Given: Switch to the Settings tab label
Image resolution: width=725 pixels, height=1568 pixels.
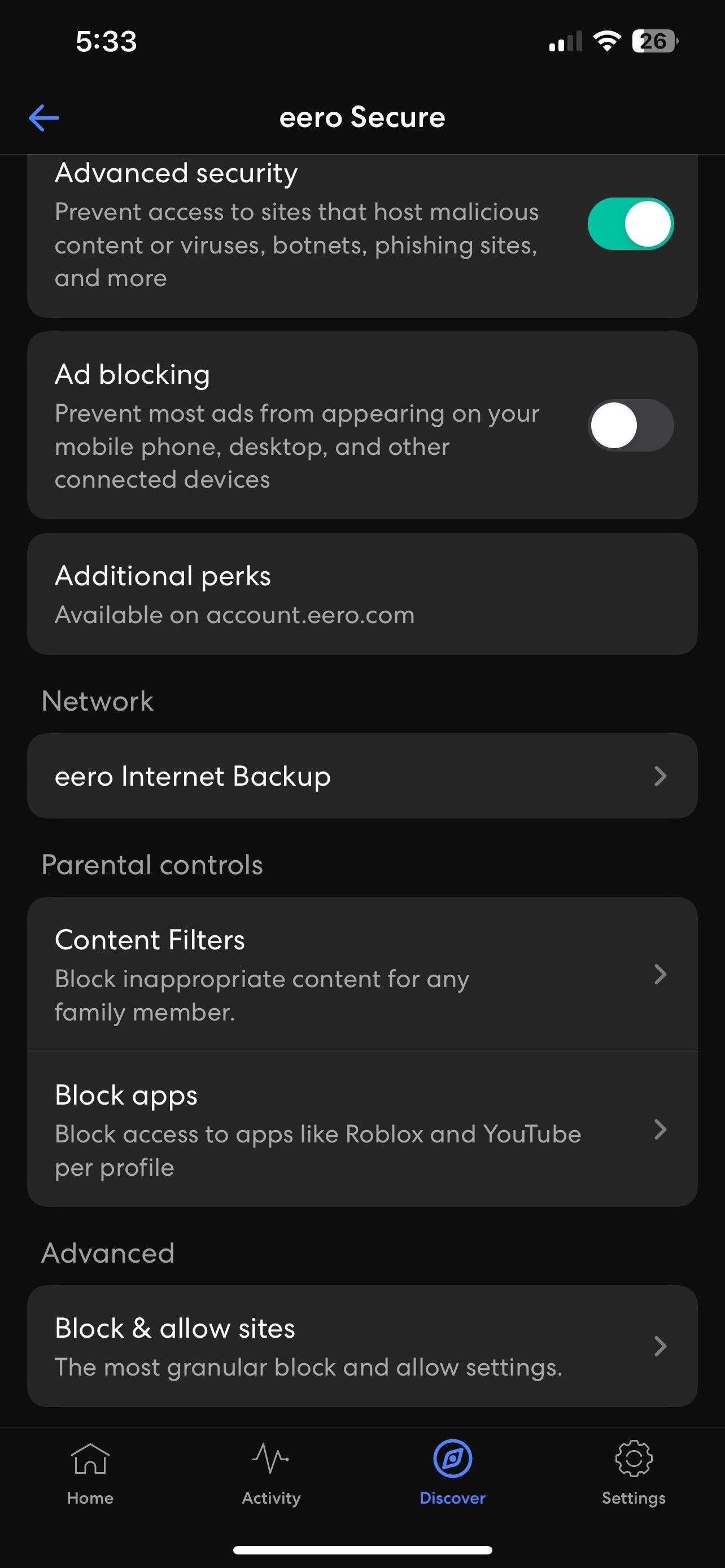Looking at the screenshot, I should pyautogui.click(x=634, y=1498).
